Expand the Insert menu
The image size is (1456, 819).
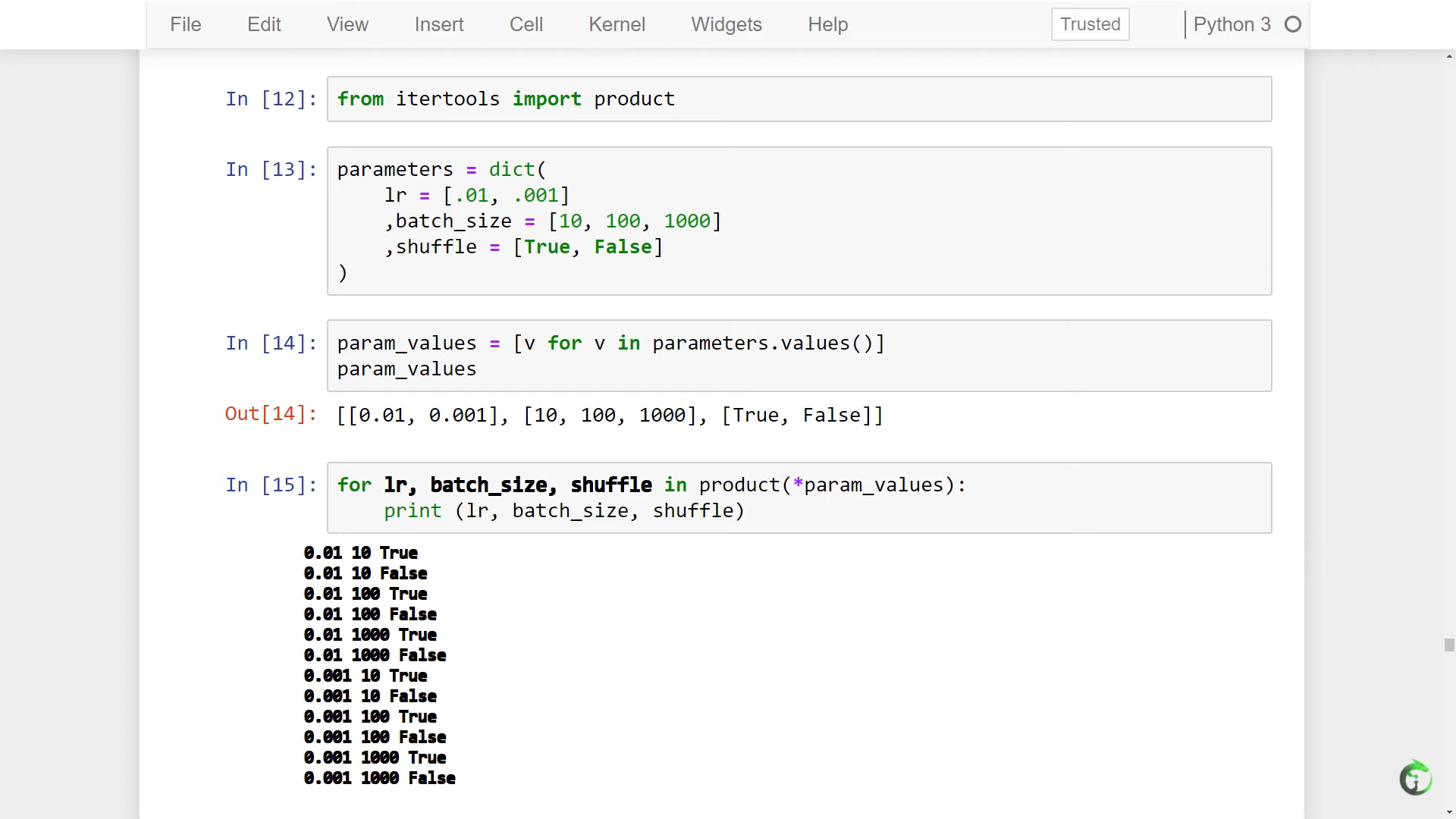click(x=439, y=24)
